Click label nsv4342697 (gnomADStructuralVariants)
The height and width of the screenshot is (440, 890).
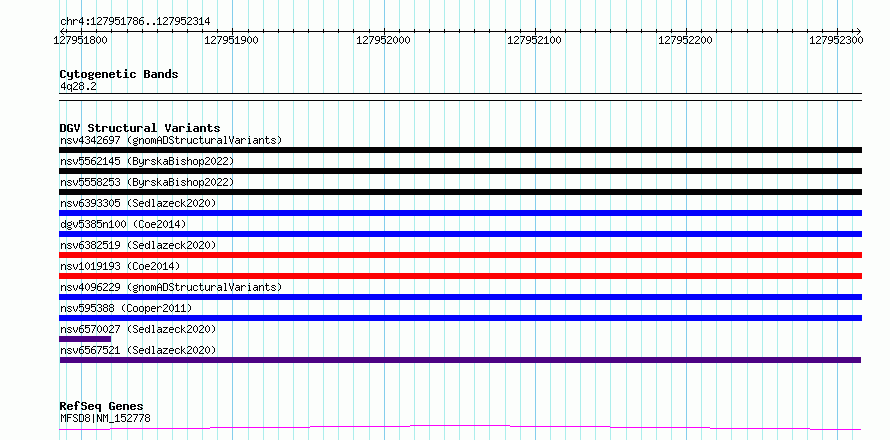pos(171,140)
